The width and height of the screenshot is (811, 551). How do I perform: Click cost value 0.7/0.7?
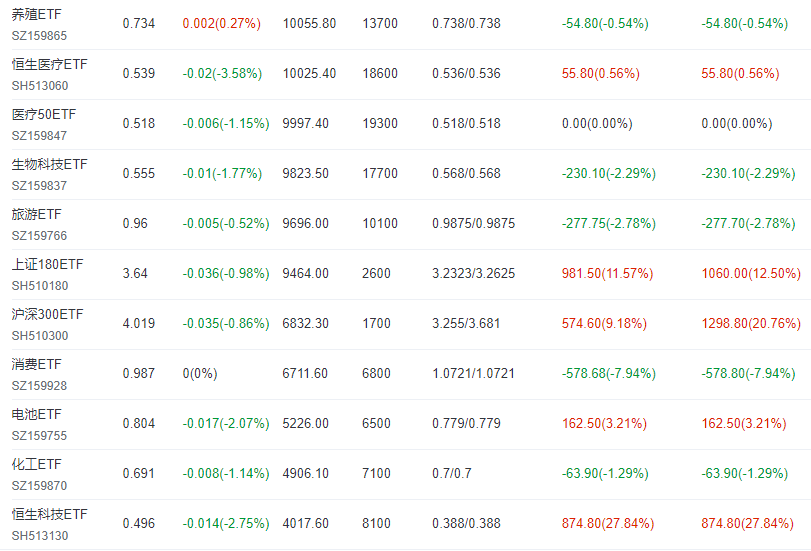point(452,473)
